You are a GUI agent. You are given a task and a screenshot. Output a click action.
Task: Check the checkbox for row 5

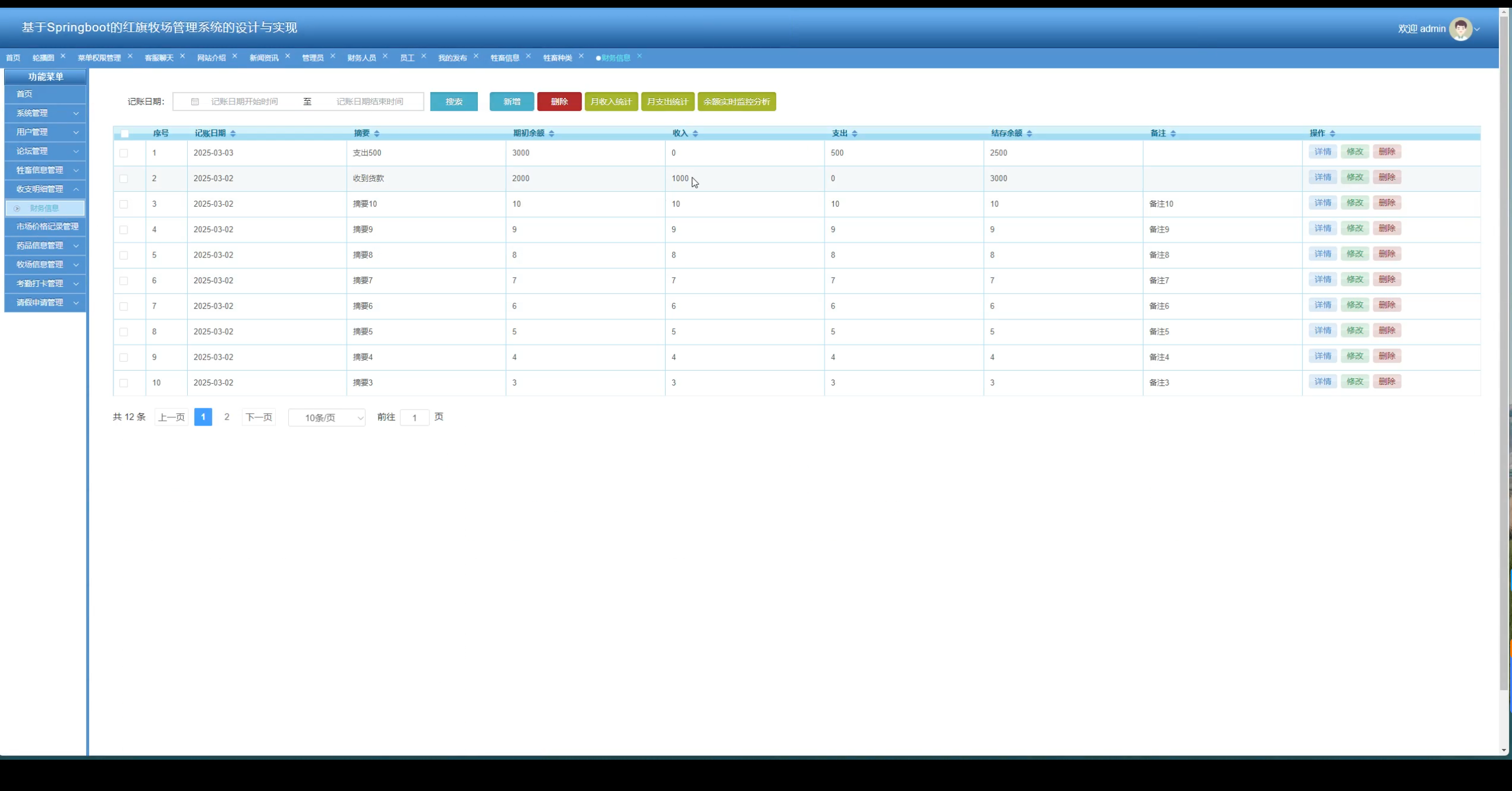click(123, 255)
